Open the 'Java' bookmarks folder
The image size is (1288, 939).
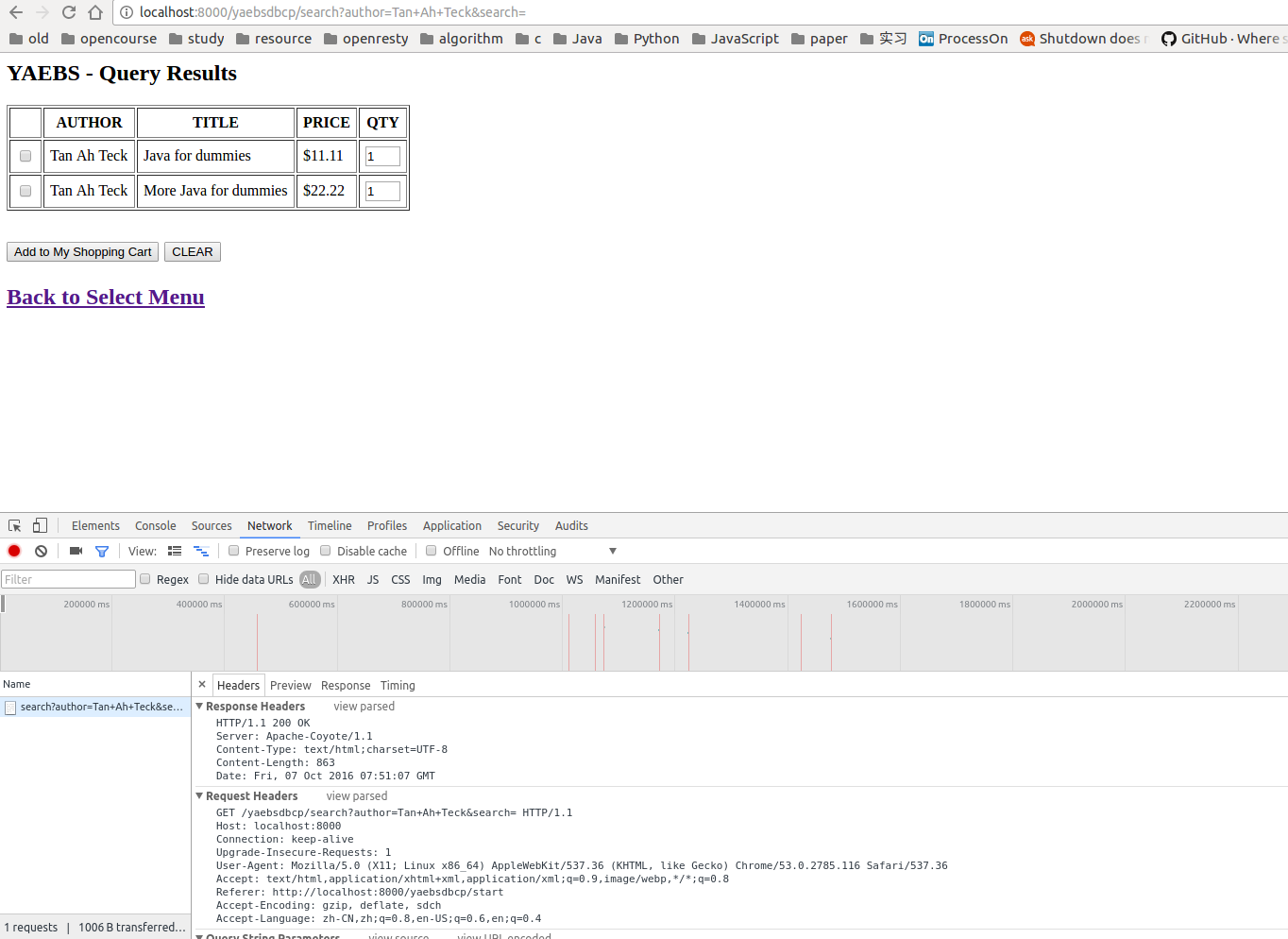point(577,39)
